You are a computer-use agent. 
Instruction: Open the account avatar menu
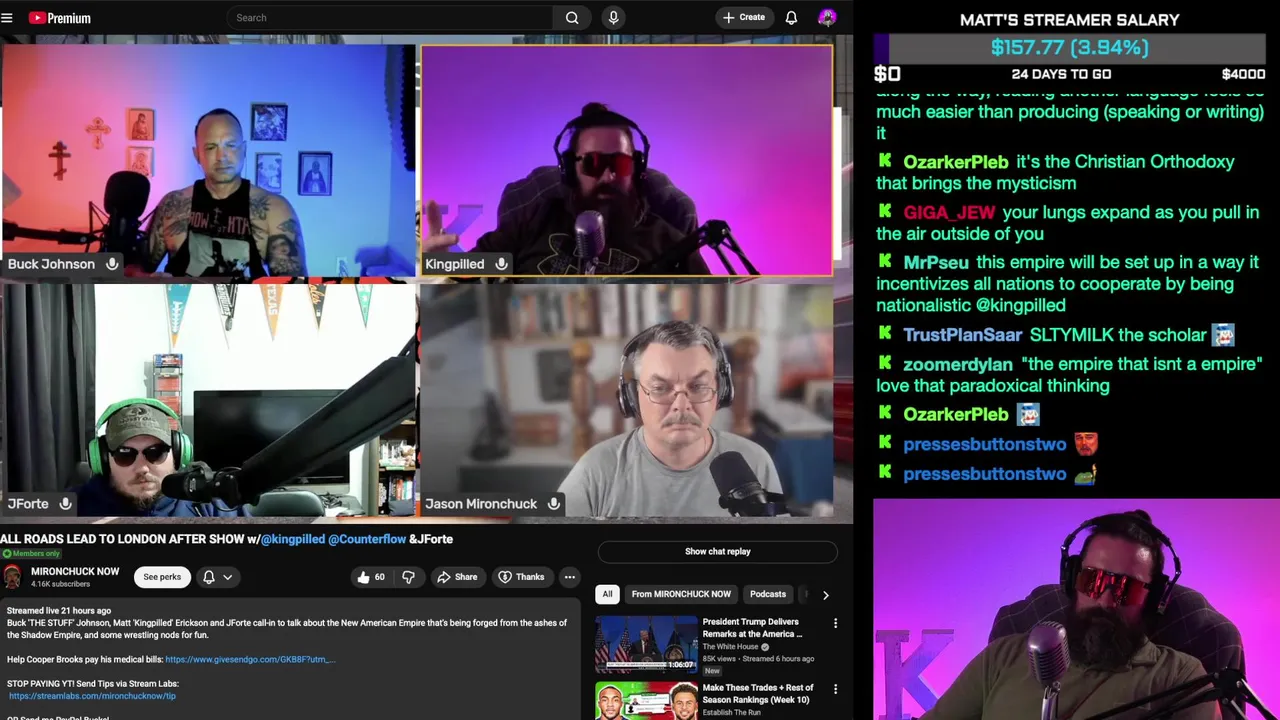pos(827,18)
